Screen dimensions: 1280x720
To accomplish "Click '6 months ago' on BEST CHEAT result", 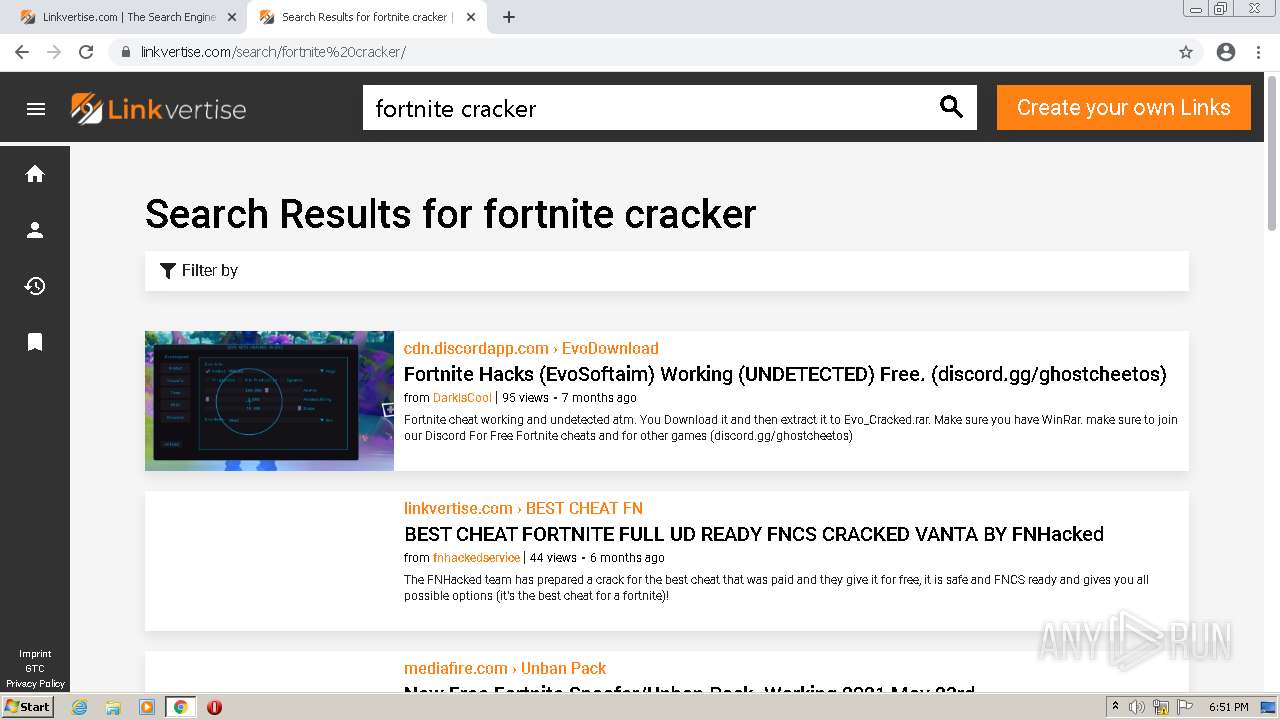I will click(627, 558).
